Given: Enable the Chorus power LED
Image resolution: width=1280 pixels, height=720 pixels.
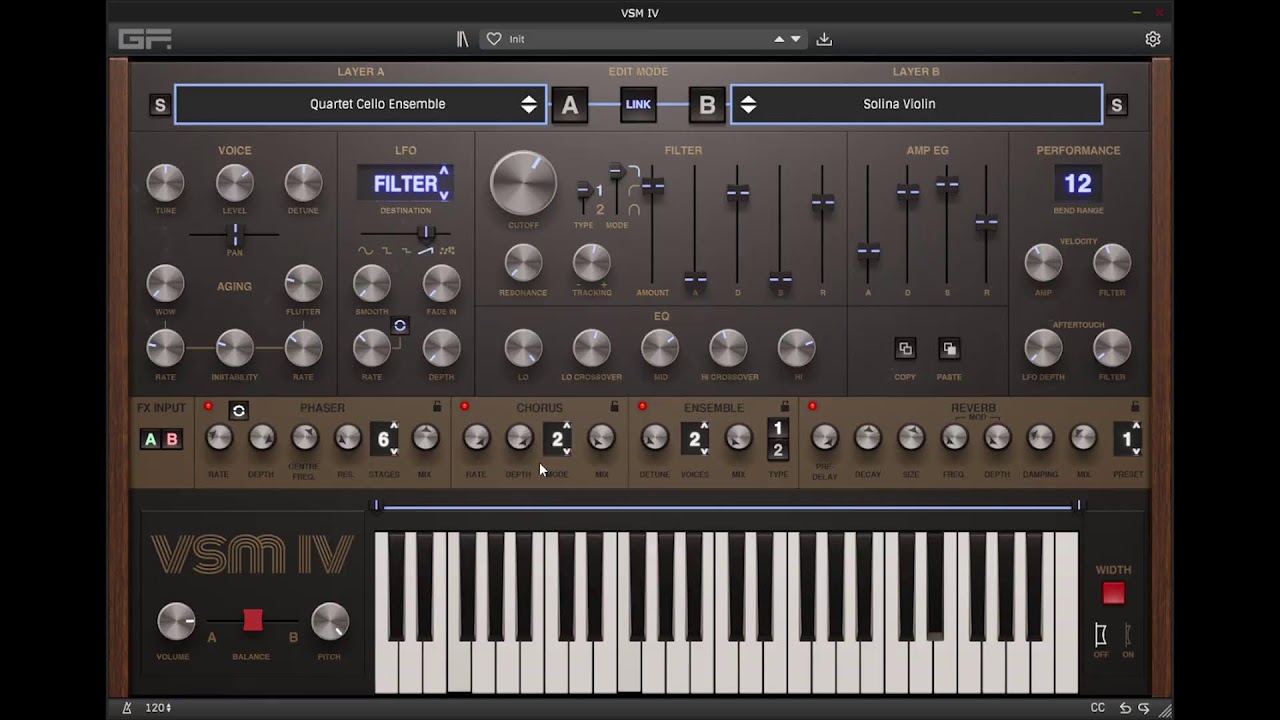Looking at the screenshot, I should (465, 407).
